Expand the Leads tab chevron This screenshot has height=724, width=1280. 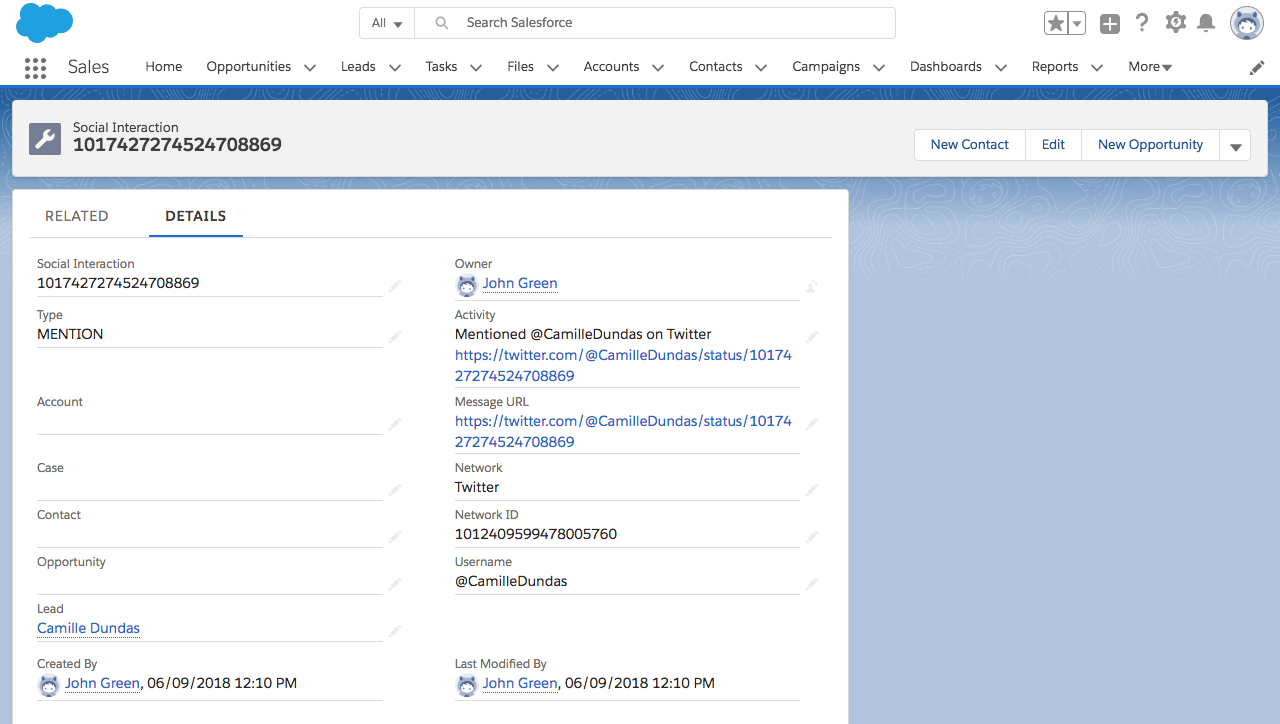(x=395, y=68)
